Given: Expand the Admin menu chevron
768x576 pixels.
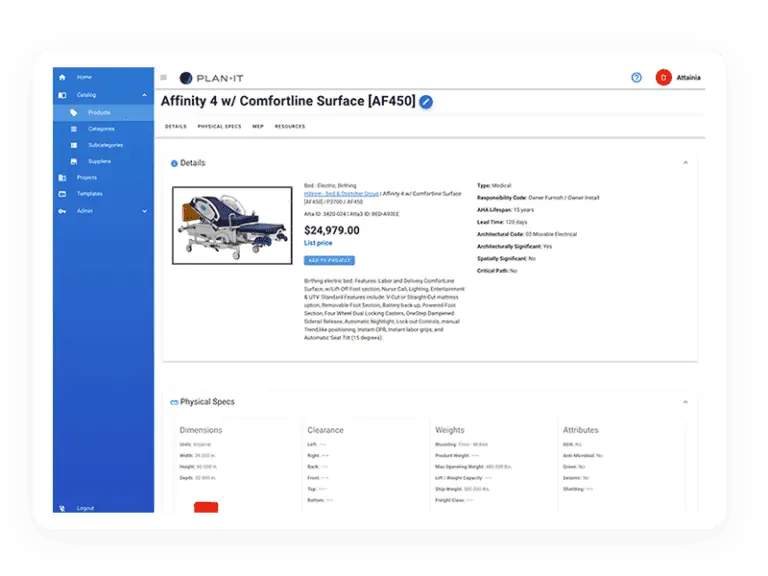Looking at the screenshot, I should (x=144, y=211).
